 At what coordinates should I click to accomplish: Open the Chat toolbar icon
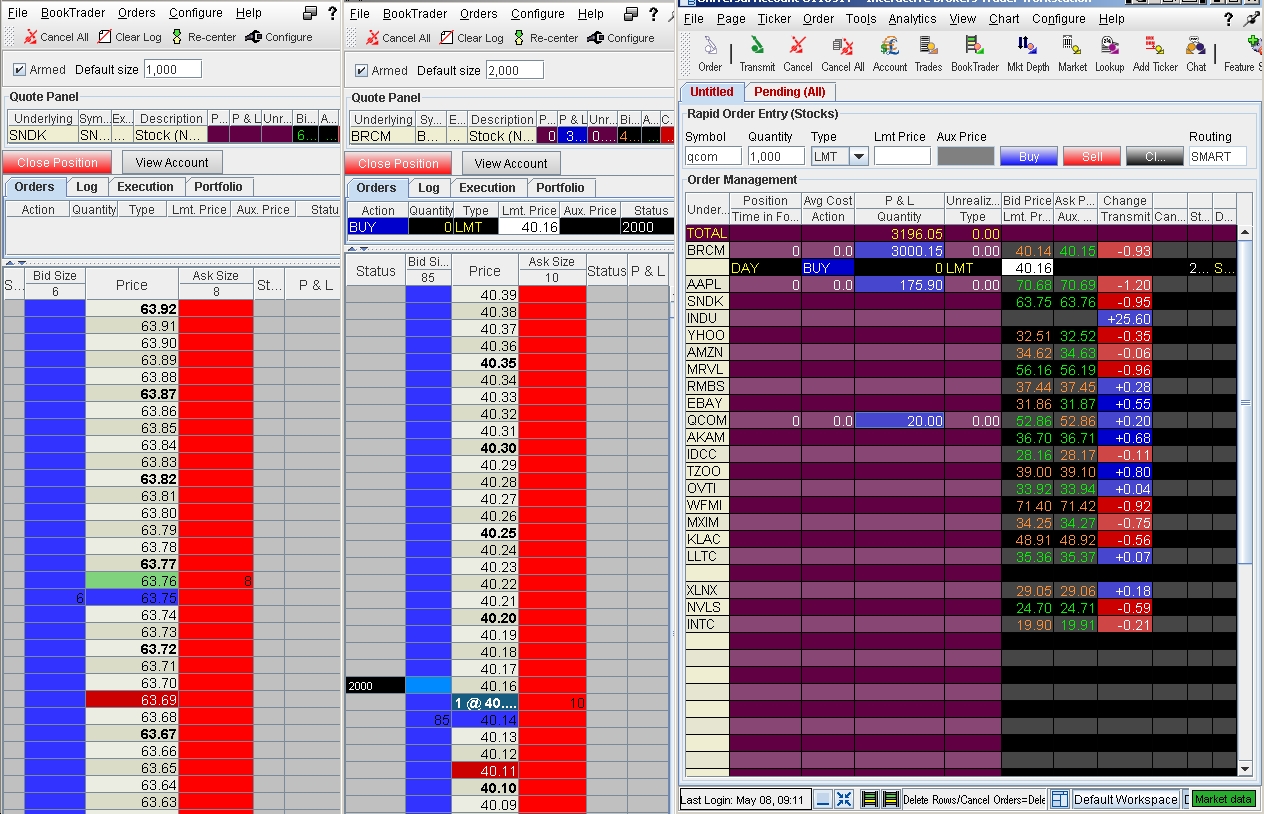click(1196, 53)
